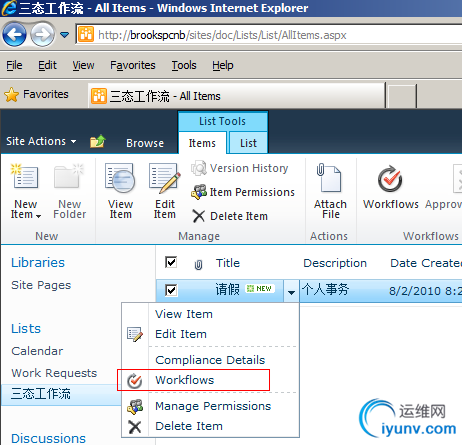Open the File menu
462x445 pixels.
tap(14, 65)
